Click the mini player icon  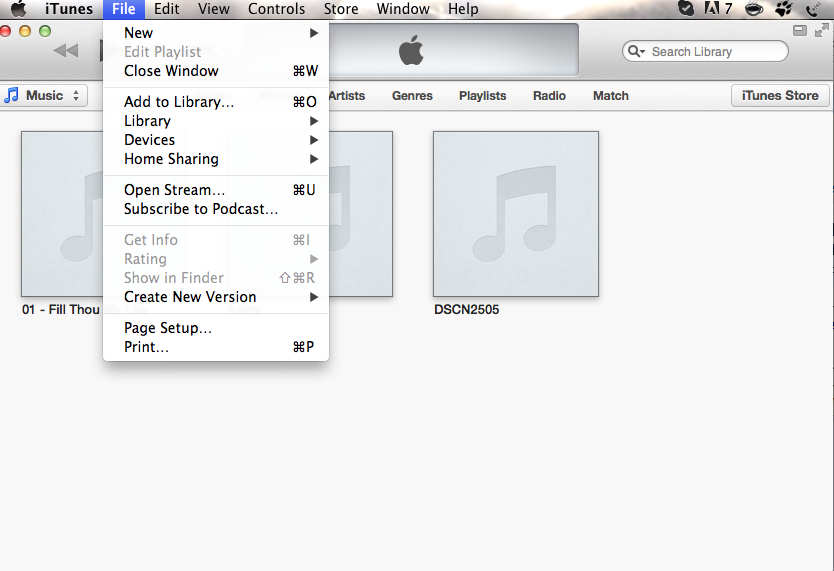(x=799, y=30)
